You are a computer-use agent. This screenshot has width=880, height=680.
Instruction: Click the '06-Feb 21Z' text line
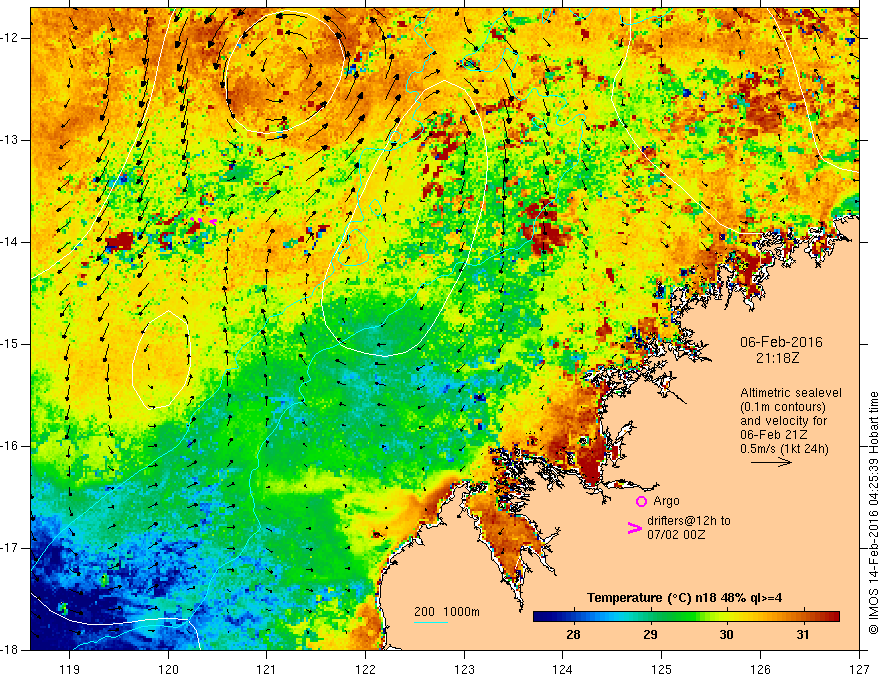(x=775, y=434)
